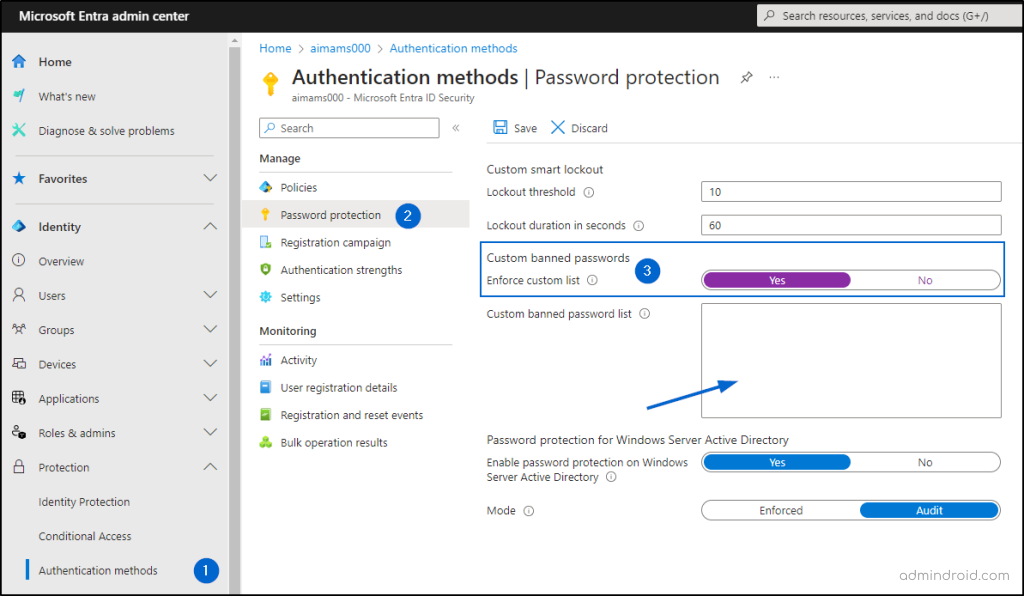Image resolution: width=1024 pixels, height=596 pixels.
Task: Click the Registration and reset events icon
Action: 266,415
